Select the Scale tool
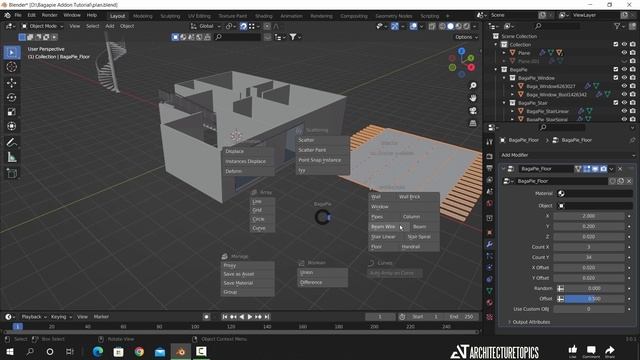This screenshot has height=360, width=640. coord(11,111)
